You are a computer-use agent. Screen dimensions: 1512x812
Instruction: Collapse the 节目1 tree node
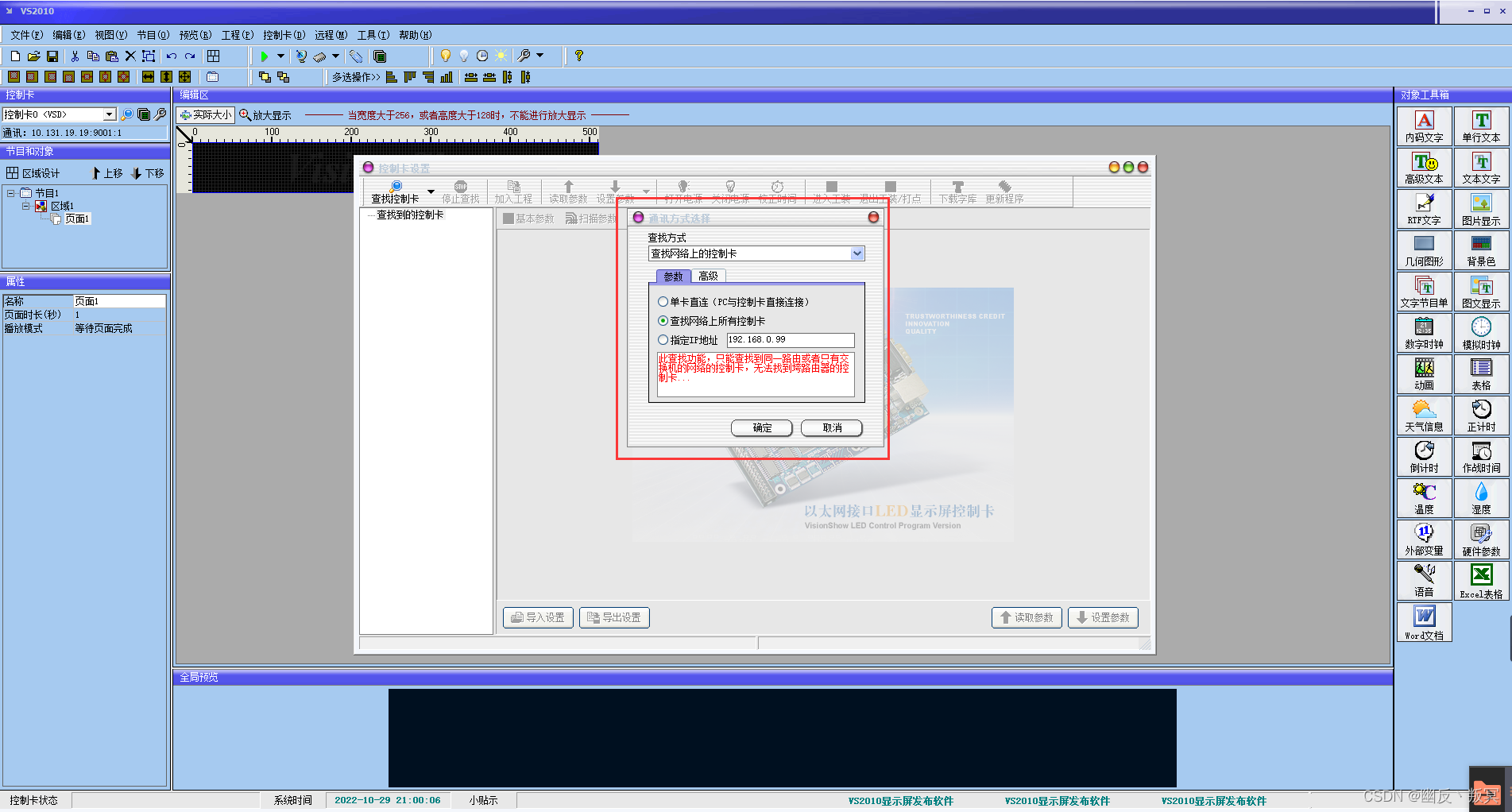[11, 193]
